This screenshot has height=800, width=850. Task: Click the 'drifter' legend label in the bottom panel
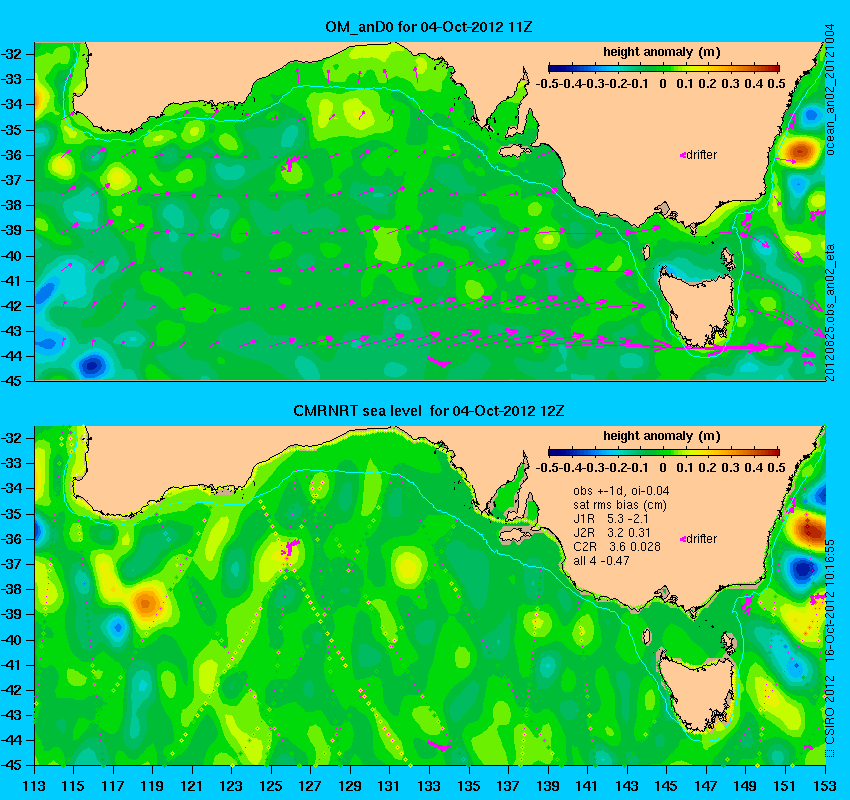click(x=701, y=539)
